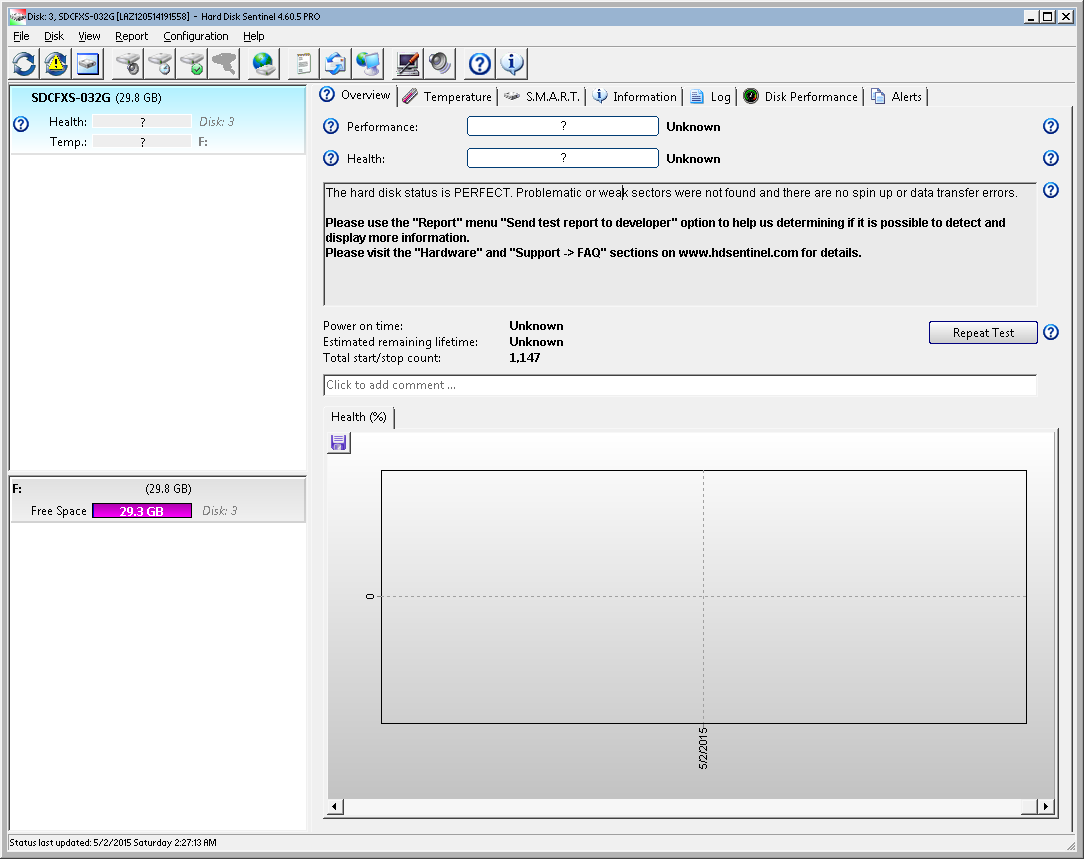Image resolution: width=1084 pixels, height=859 pixels.
Task: Open the Disk menu
Action: 54,36
